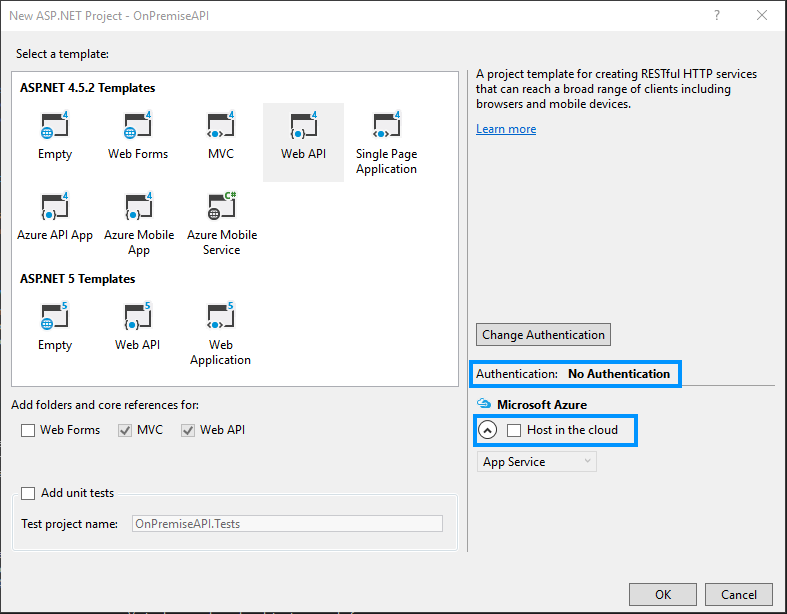Select the ASP.NET 4.5.2 Empty template
This screenshot has height=614, width=787.
(x=55, y=136)
